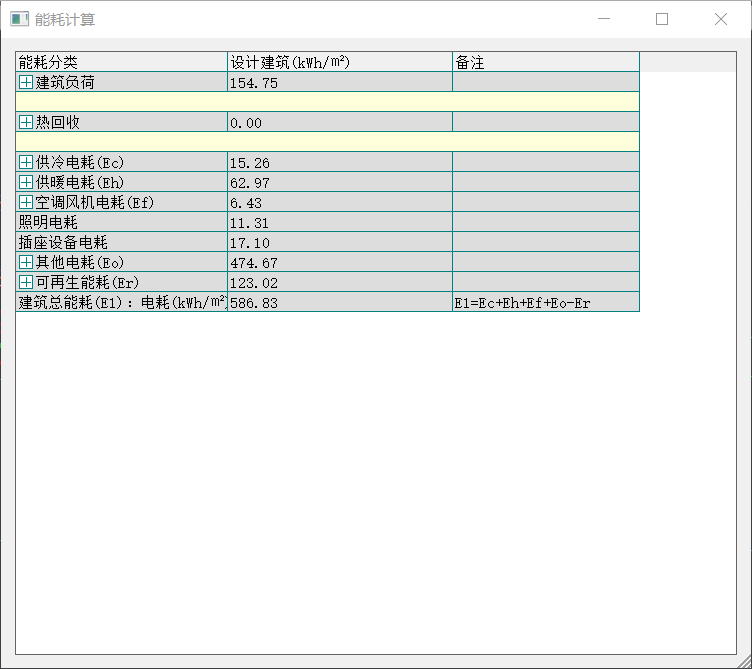The width and height of the screenshot is (752, 669).
Task: Expand the 其他电耗(Eo) row
Action: click(x=26, y=262)
